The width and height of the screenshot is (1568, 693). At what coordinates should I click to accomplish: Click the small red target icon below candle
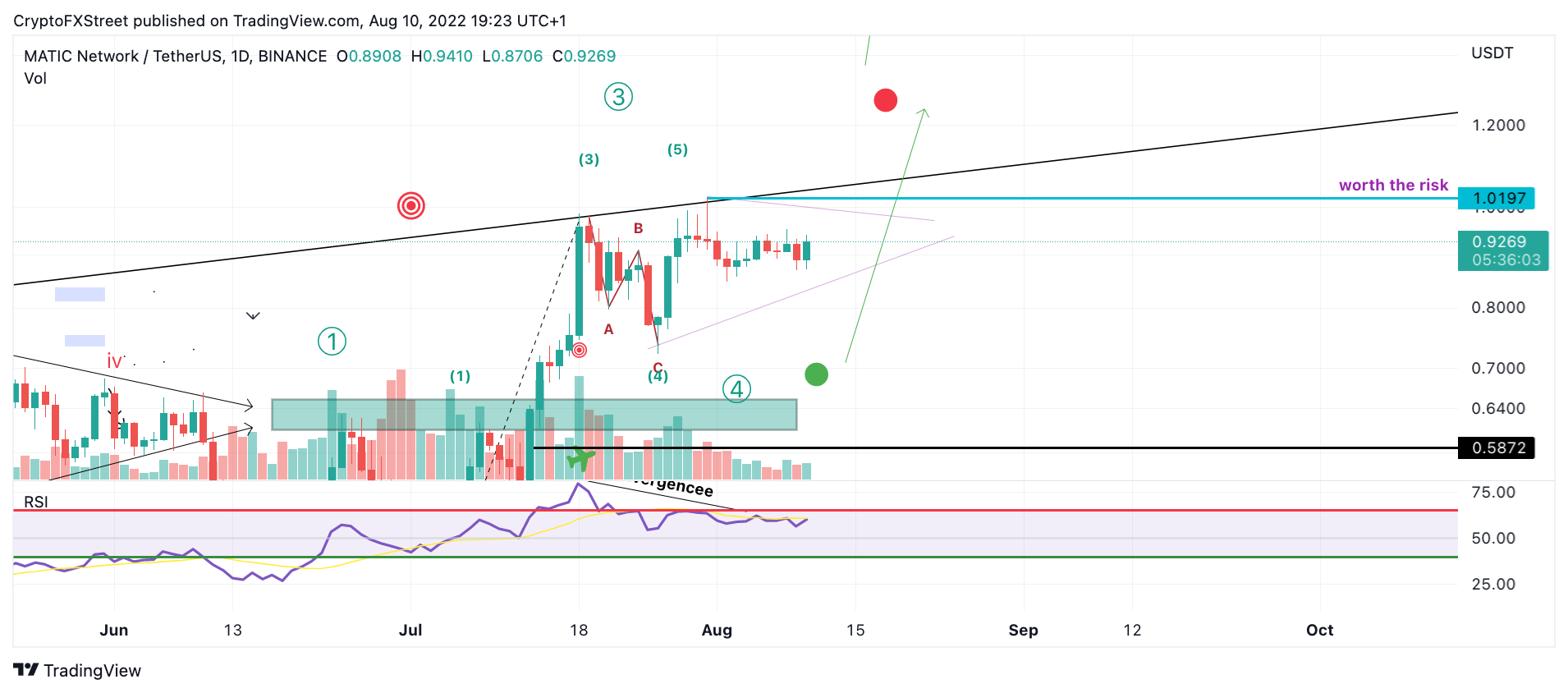point(580,351)
